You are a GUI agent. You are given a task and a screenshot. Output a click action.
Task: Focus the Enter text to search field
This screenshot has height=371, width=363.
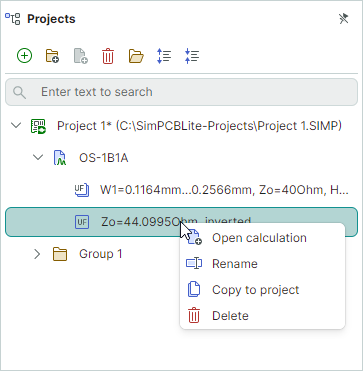(182, 92)
